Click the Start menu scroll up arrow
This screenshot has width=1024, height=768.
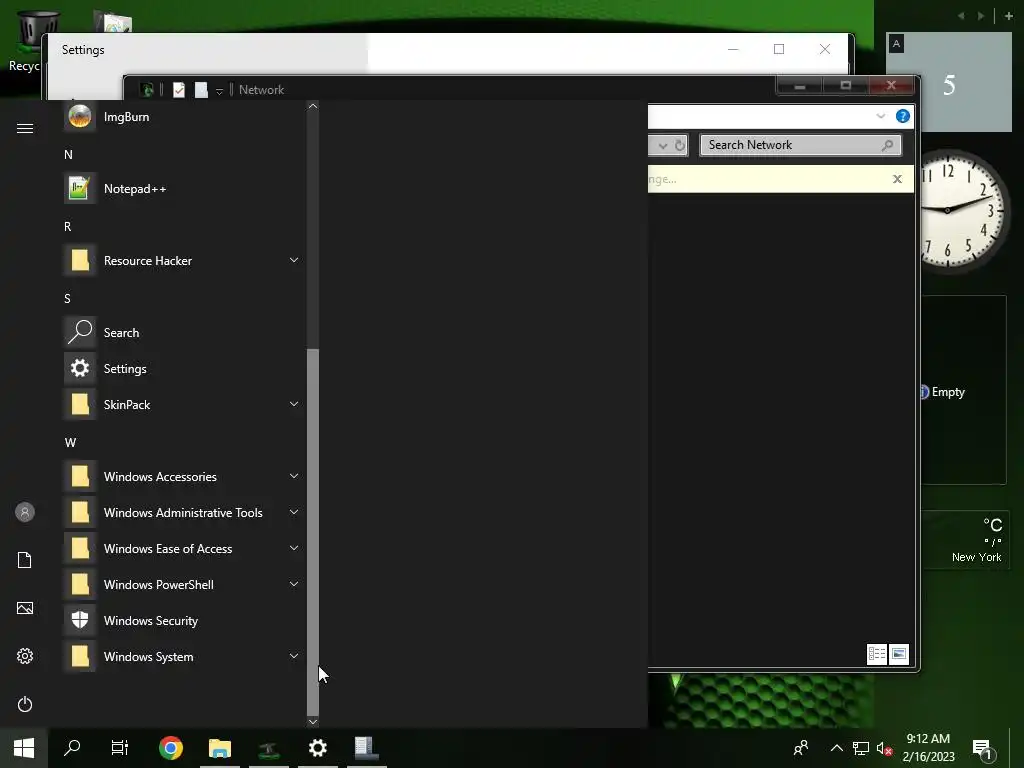pos(313,106)
